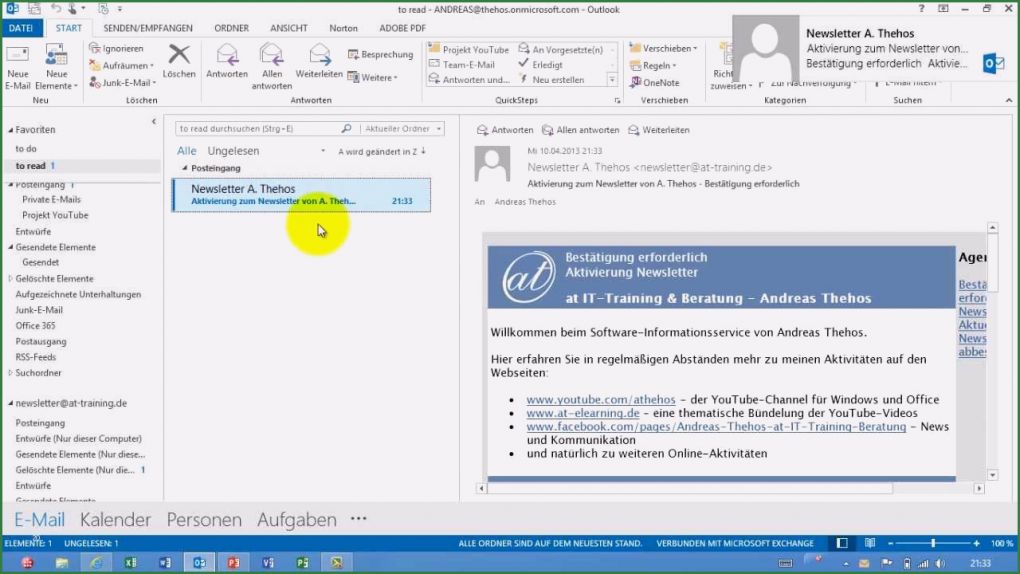Select the Team-E-Mail quick step

463,64
